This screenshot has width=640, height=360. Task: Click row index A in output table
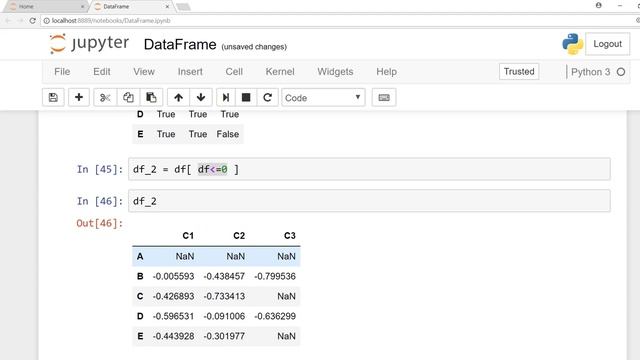tap(140, 256)
